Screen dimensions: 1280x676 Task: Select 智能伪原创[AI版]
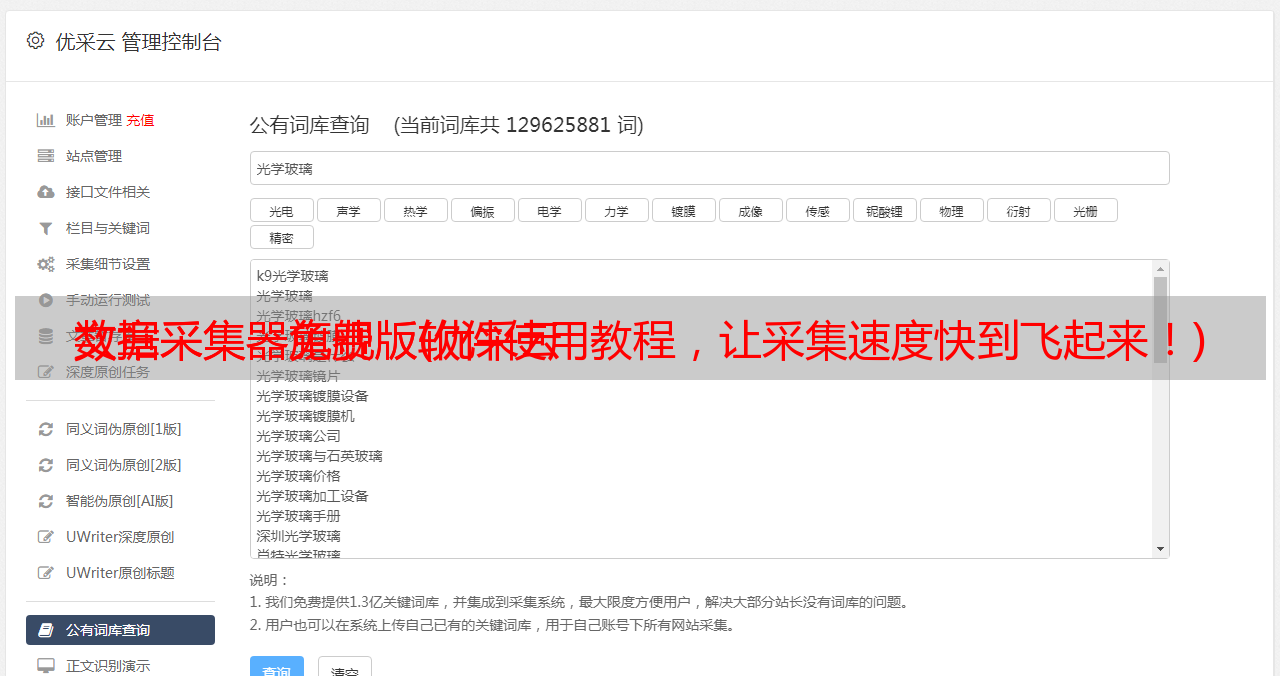click(x=120, y=501)
